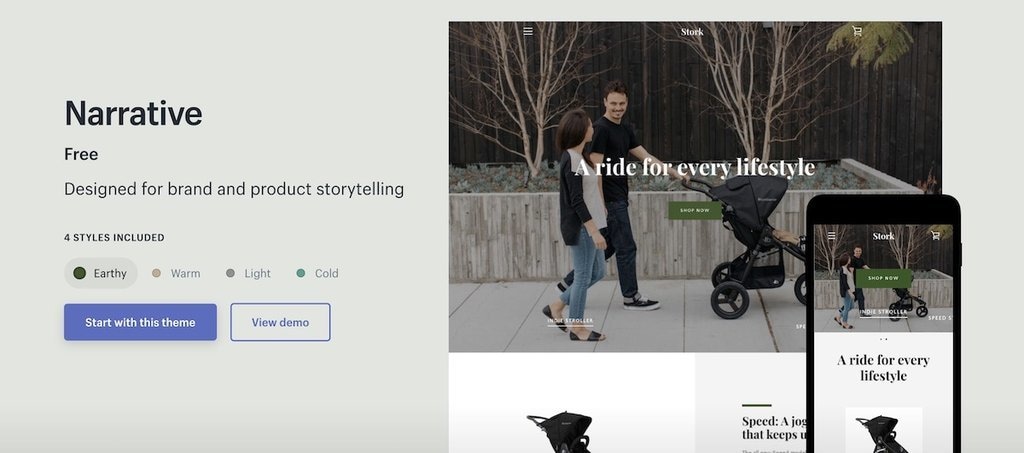Click Stork logo in desktop preview

coord(692,31)
